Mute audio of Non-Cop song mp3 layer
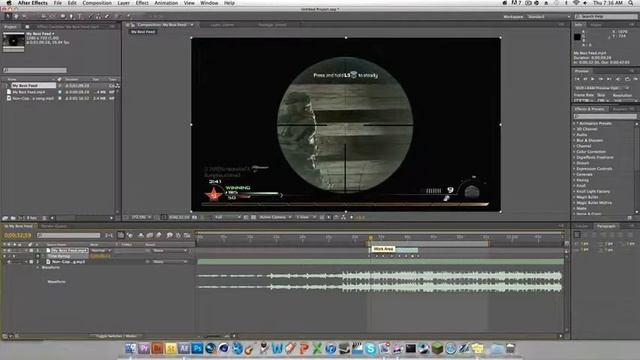This screenshot has height=360, width=640. pos(9,262)
